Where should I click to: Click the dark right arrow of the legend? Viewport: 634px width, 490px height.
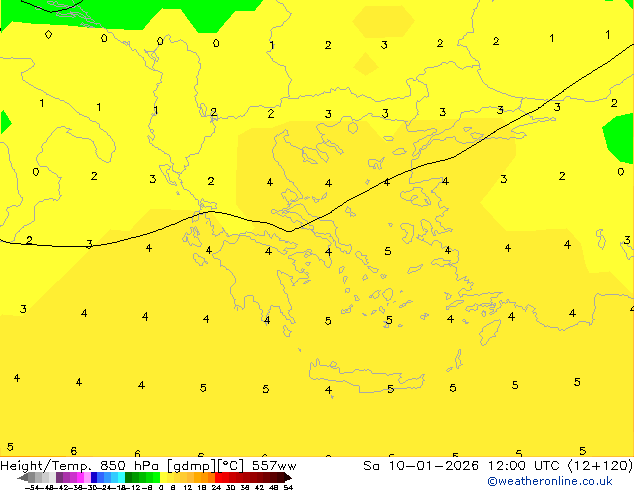pos(288,477)
